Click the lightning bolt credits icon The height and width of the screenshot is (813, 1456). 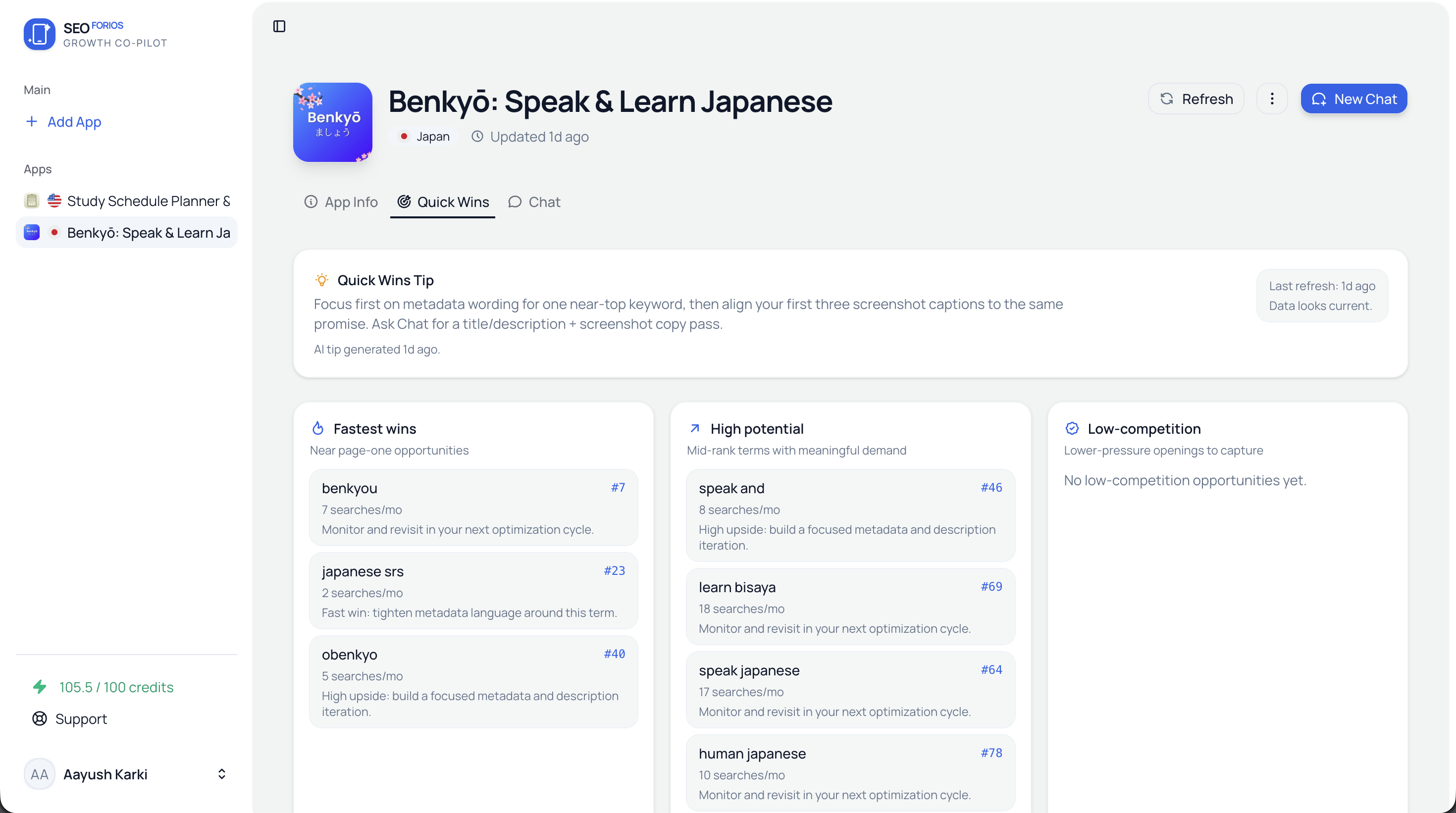[40, 687]
